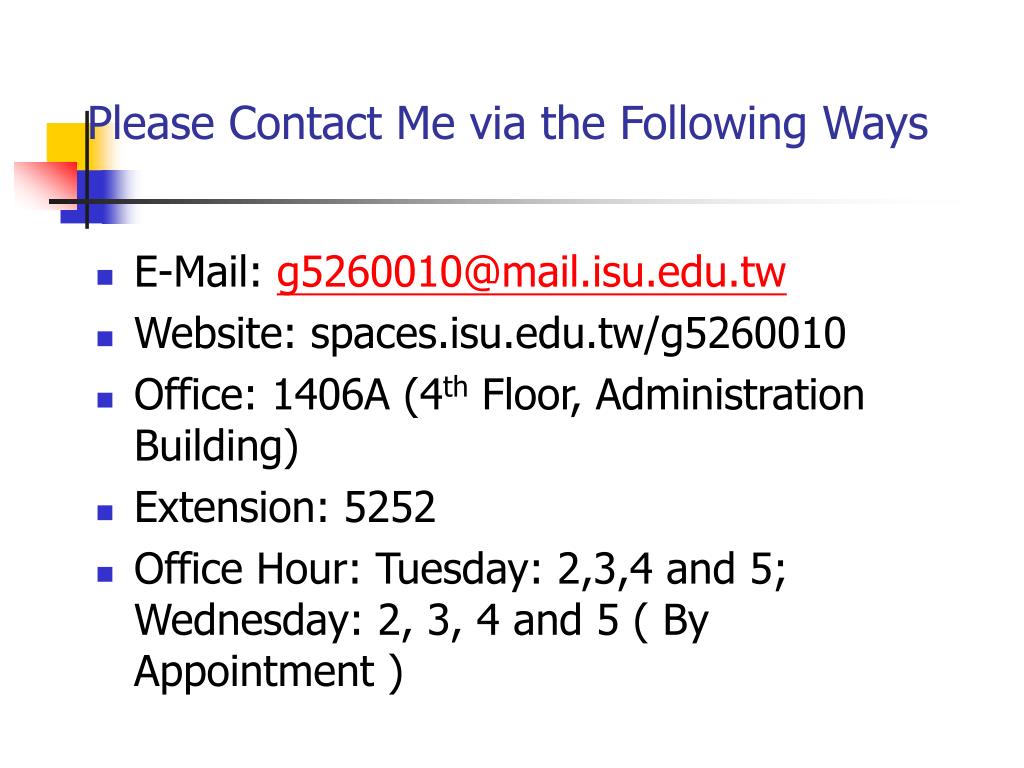Click the blue bullet beside E-Mail
The image size is (1024, 768).
[x=104, y=277]
